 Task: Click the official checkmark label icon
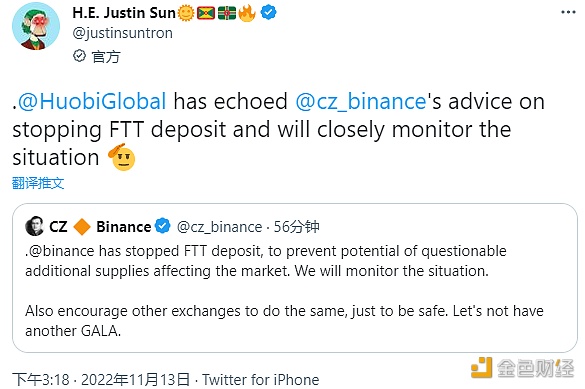[x=79, y=56]
